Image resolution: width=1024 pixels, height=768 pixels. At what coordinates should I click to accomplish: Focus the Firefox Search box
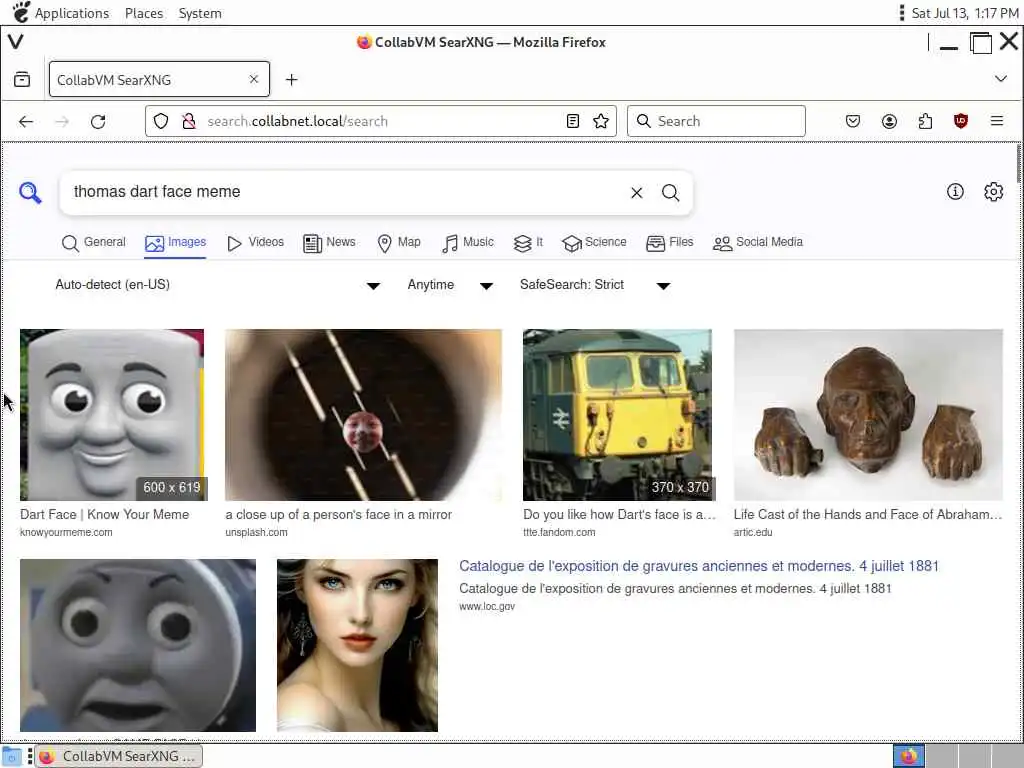tap(716, 121)
